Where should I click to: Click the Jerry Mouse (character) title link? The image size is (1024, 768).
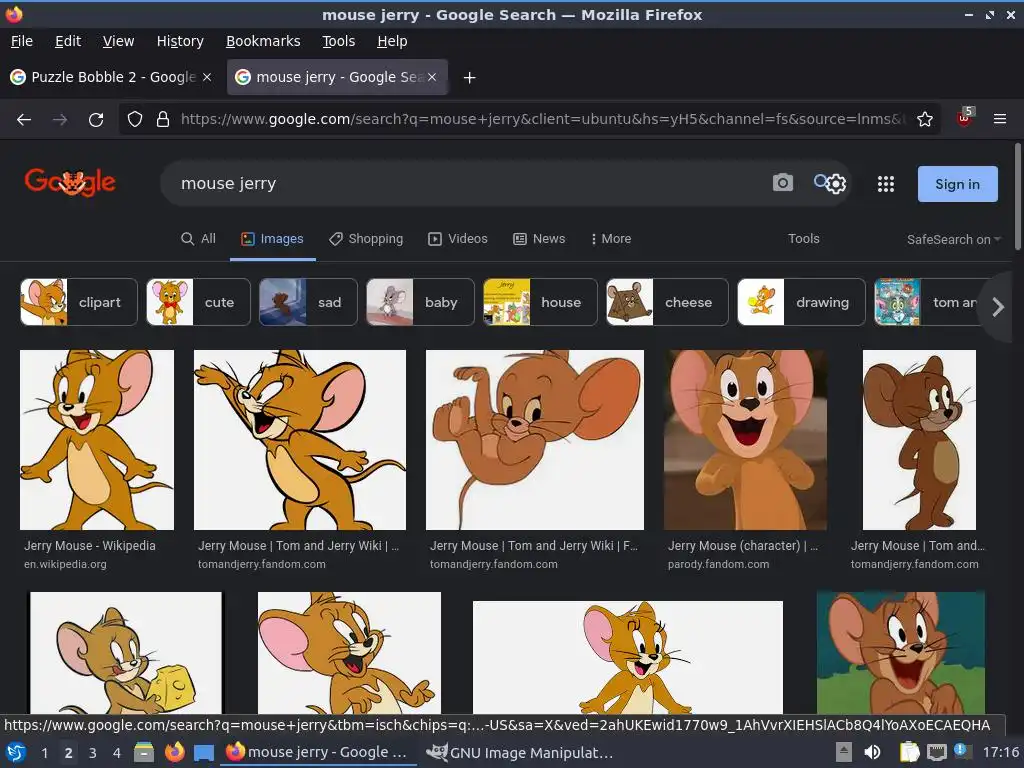pos(743,546)
